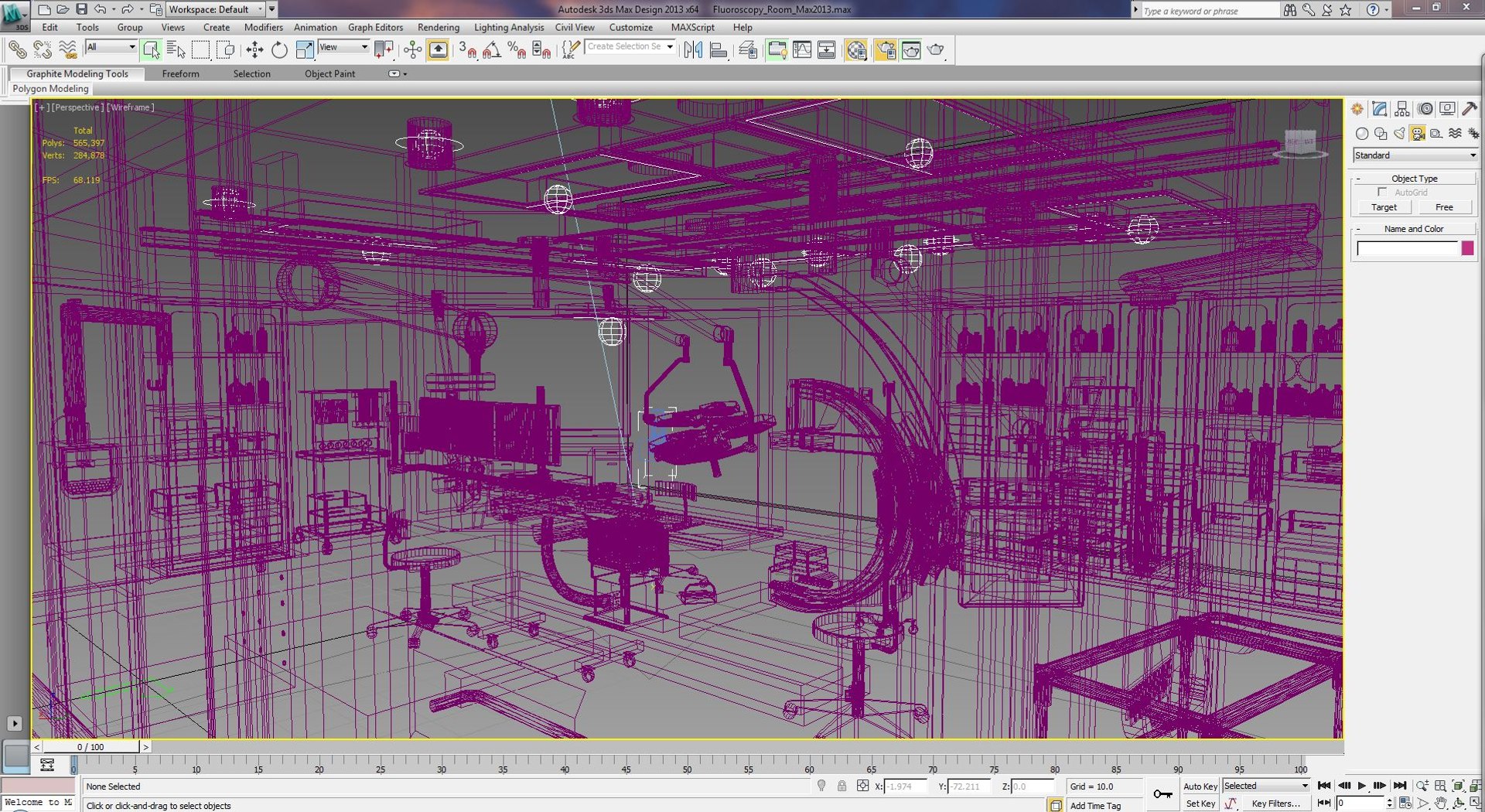Activate the Select and Rotate tool
This screenshot has height=812, width=1485.
click(x=279, y=50)
